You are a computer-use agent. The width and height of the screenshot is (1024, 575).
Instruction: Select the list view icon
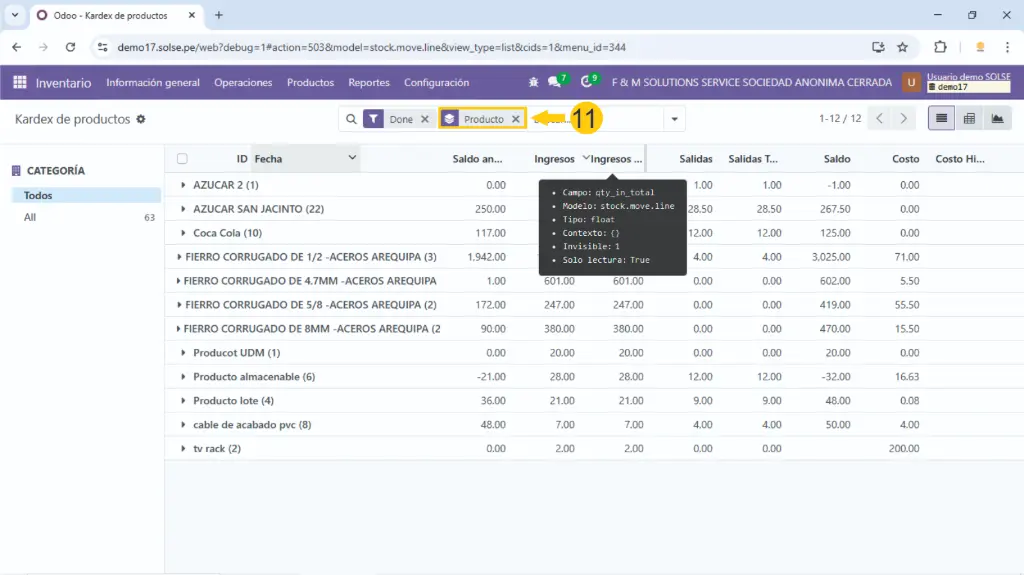tap(941, 119)
